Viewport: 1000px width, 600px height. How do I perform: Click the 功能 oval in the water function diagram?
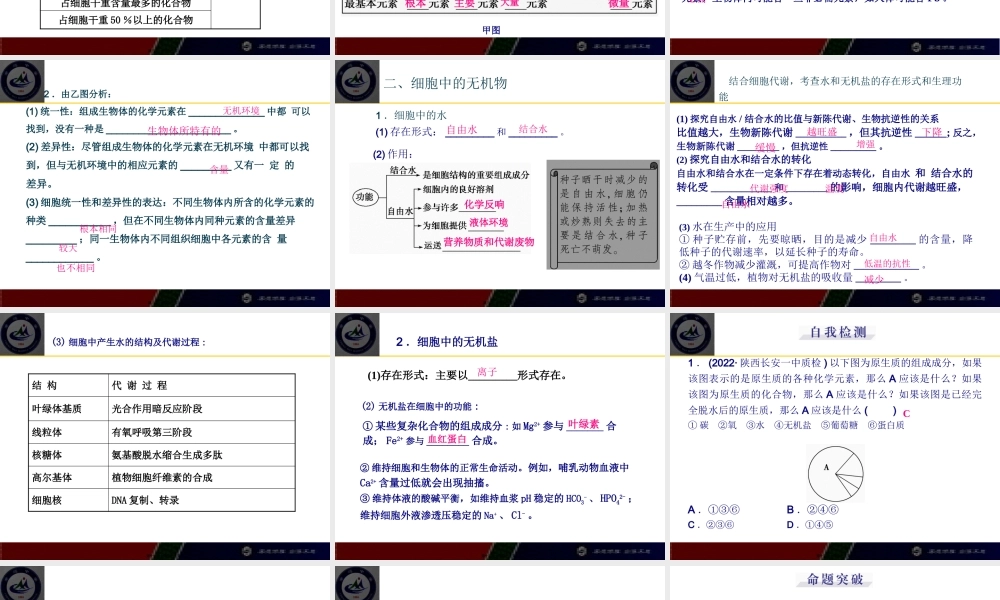click(x=365, y=197)
